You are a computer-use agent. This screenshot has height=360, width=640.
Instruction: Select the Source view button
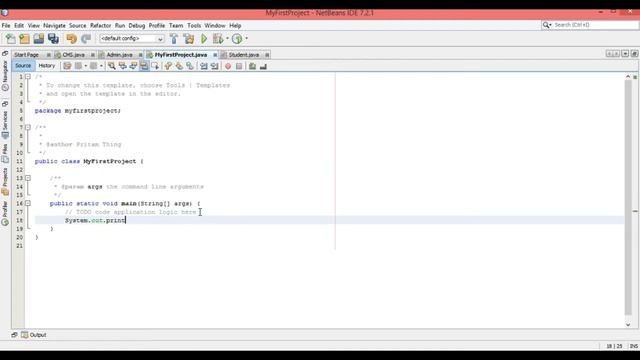23,66
